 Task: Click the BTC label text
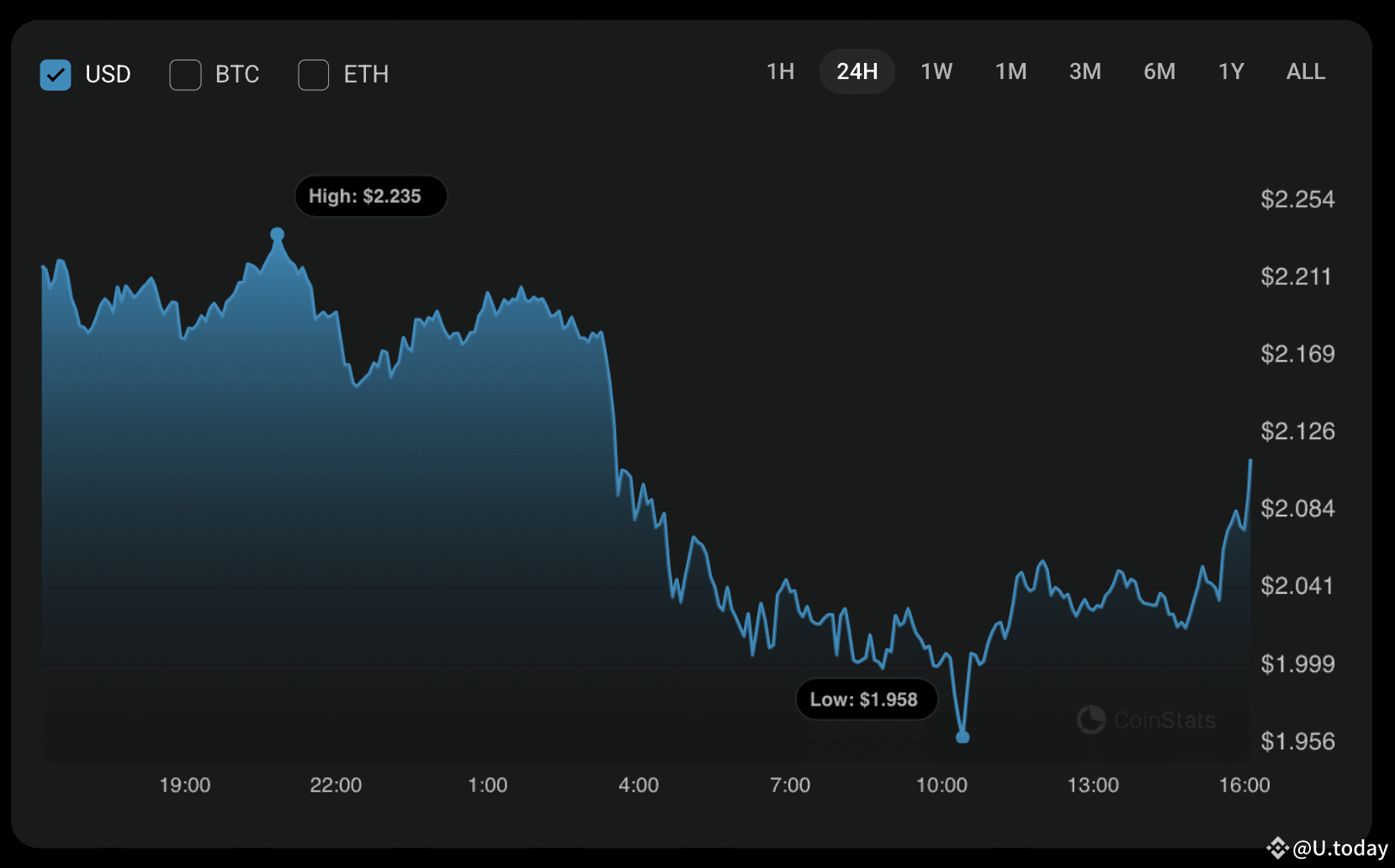click(x=237, y=75)
